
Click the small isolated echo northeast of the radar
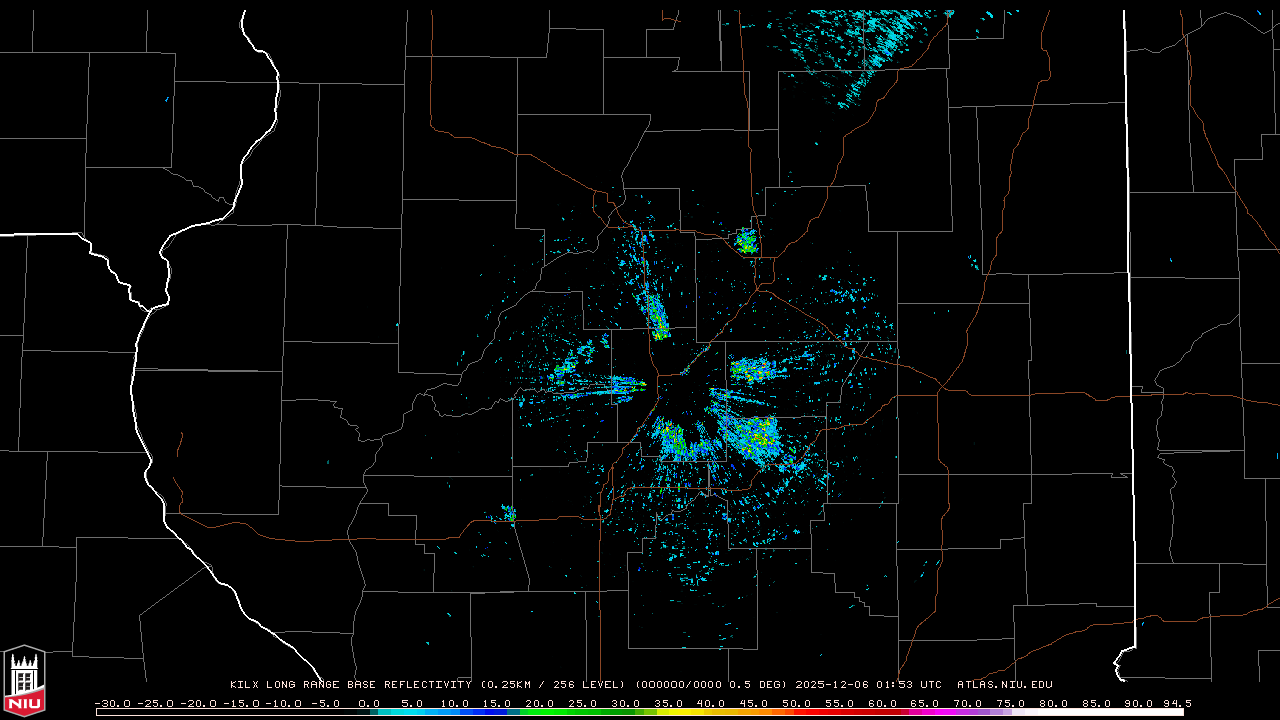coord(746,240)
